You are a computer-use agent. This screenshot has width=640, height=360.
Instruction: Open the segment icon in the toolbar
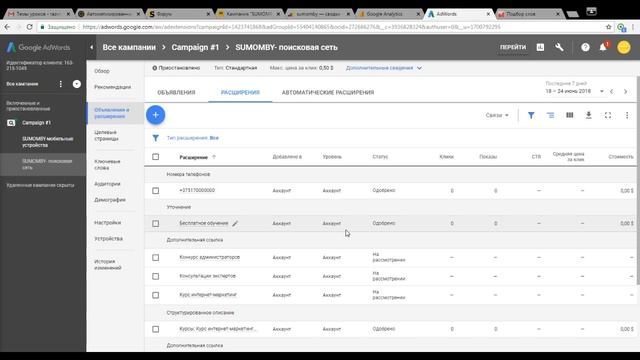click(x=550, y=116)
